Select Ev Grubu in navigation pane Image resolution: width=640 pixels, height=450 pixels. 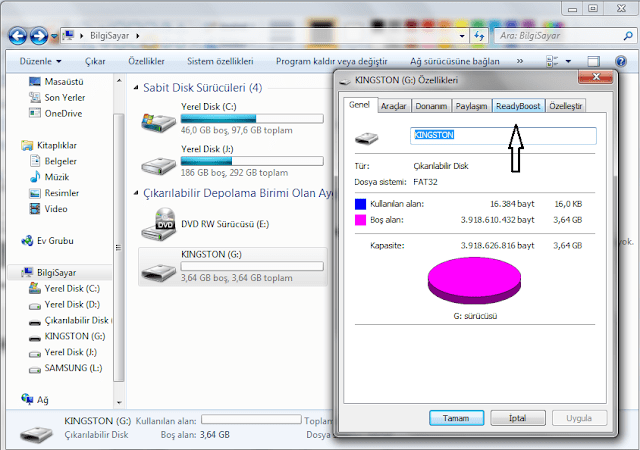click(x=47, y=241)
